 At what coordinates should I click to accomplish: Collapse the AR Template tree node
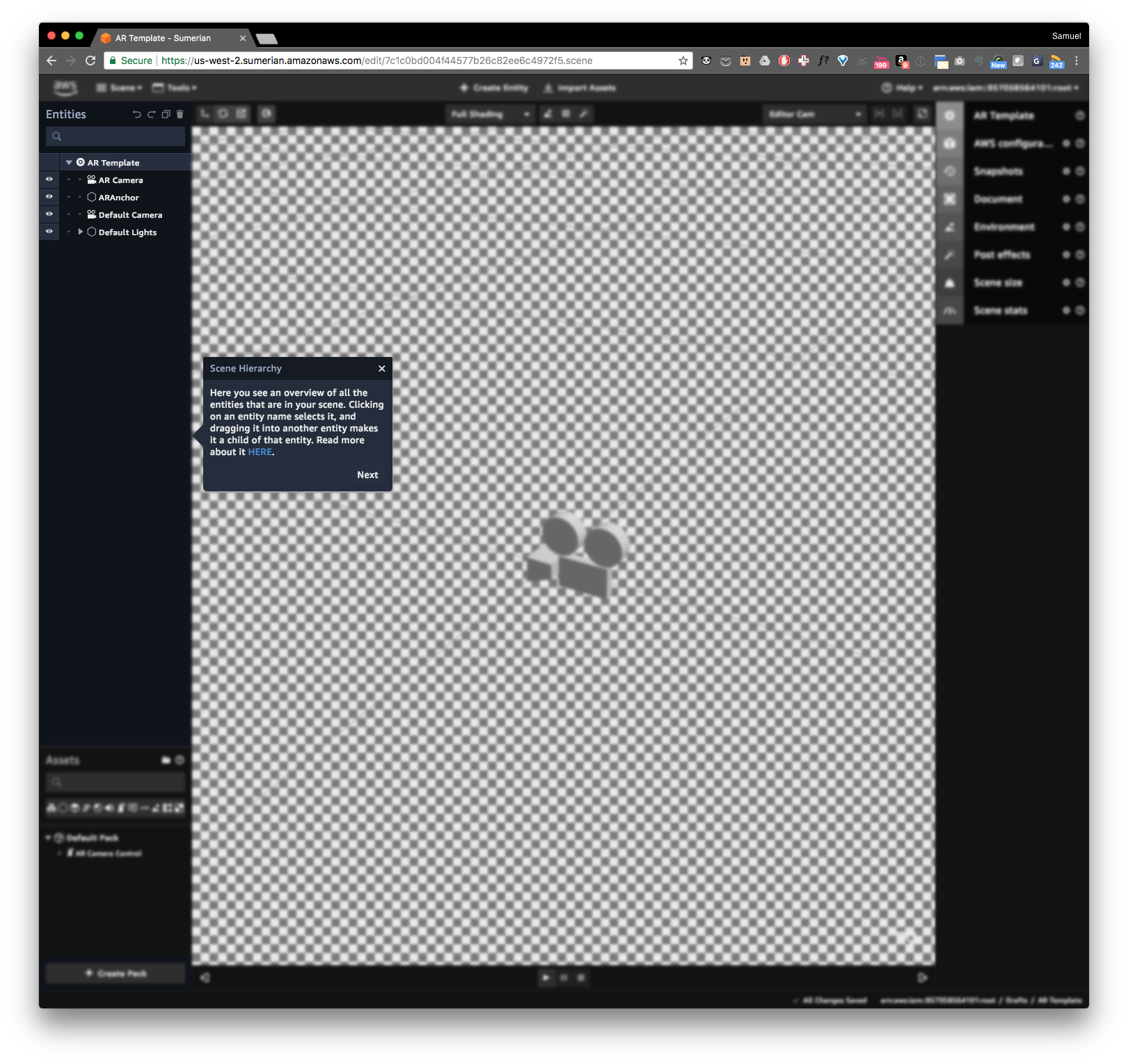pos(69,162)
